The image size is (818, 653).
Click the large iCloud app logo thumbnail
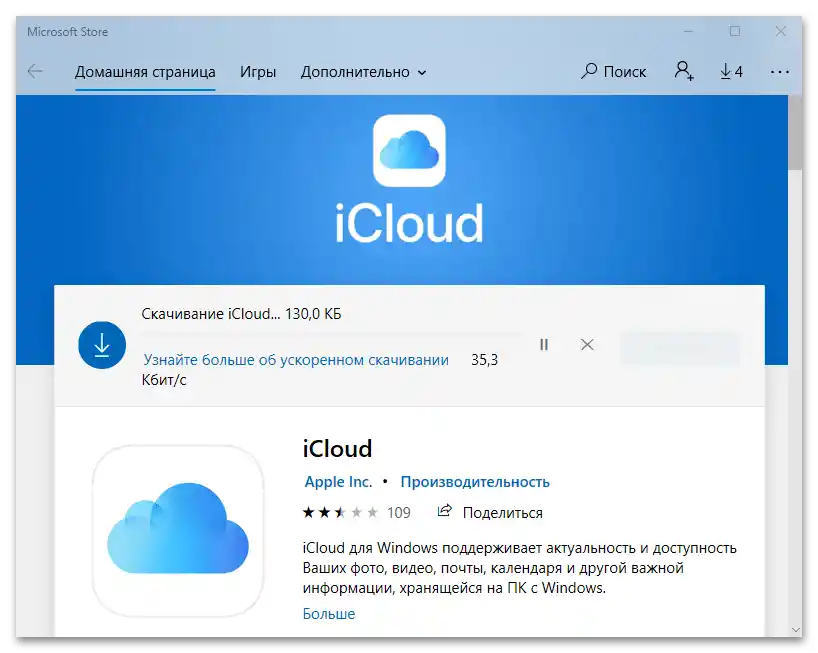coord(178,530)
